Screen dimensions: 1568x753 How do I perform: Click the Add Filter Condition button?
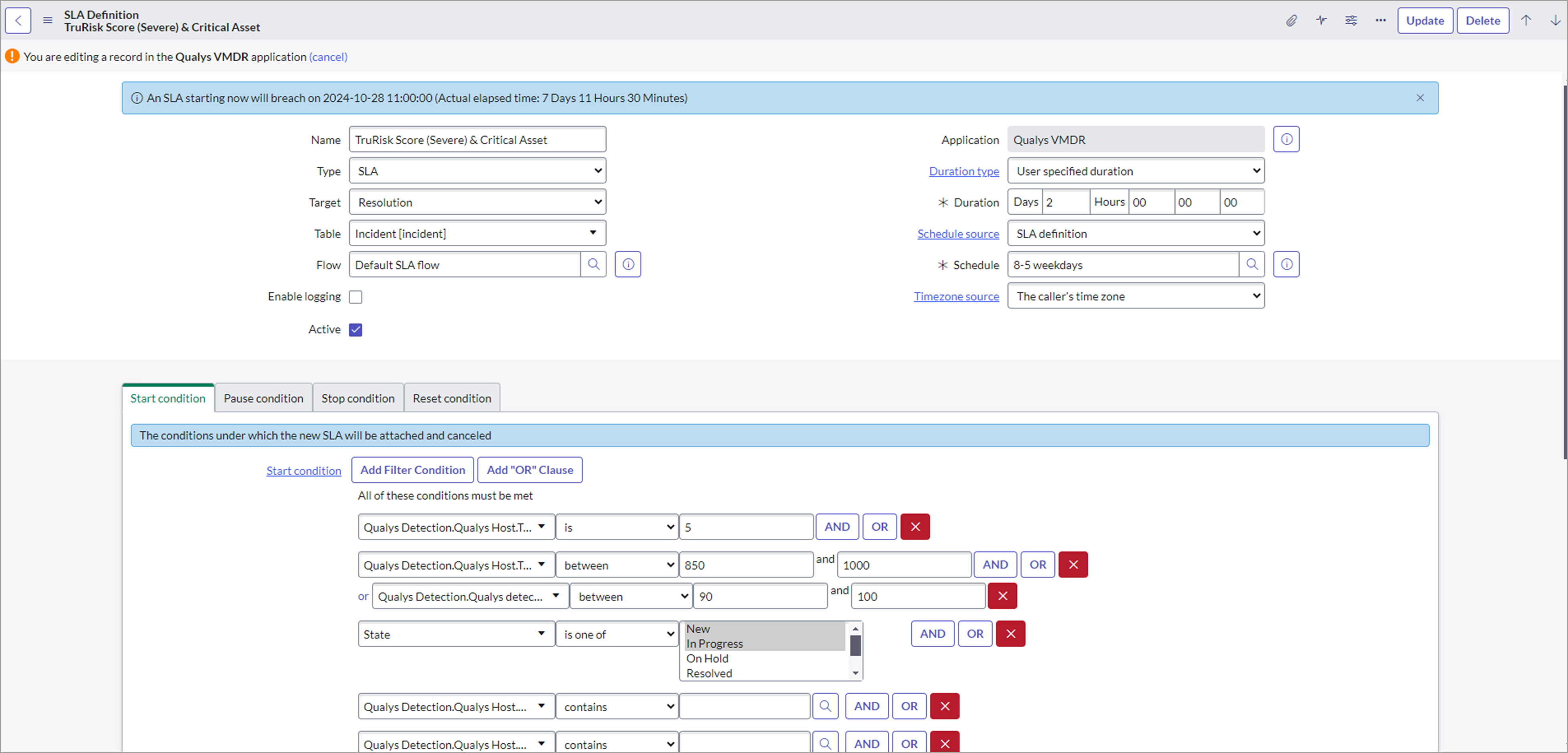(x=412, y=470)
